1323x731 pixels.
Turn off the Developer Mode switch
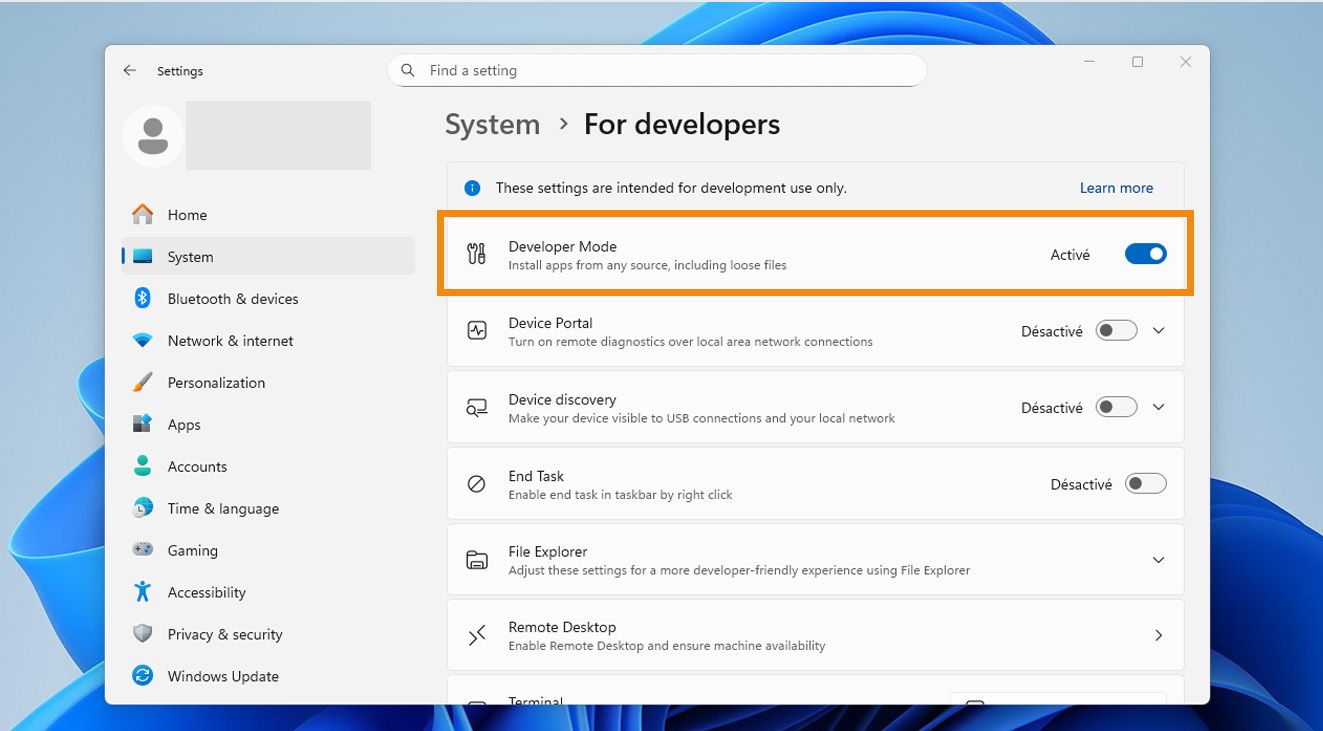point(1146,254)
